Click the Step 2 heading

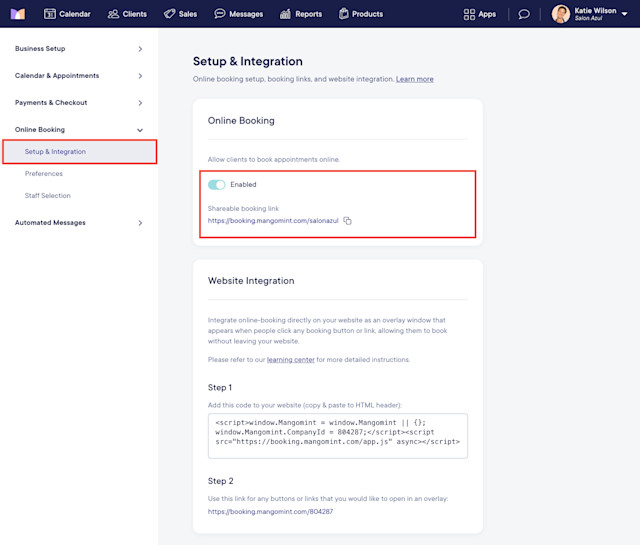(220, 481)
